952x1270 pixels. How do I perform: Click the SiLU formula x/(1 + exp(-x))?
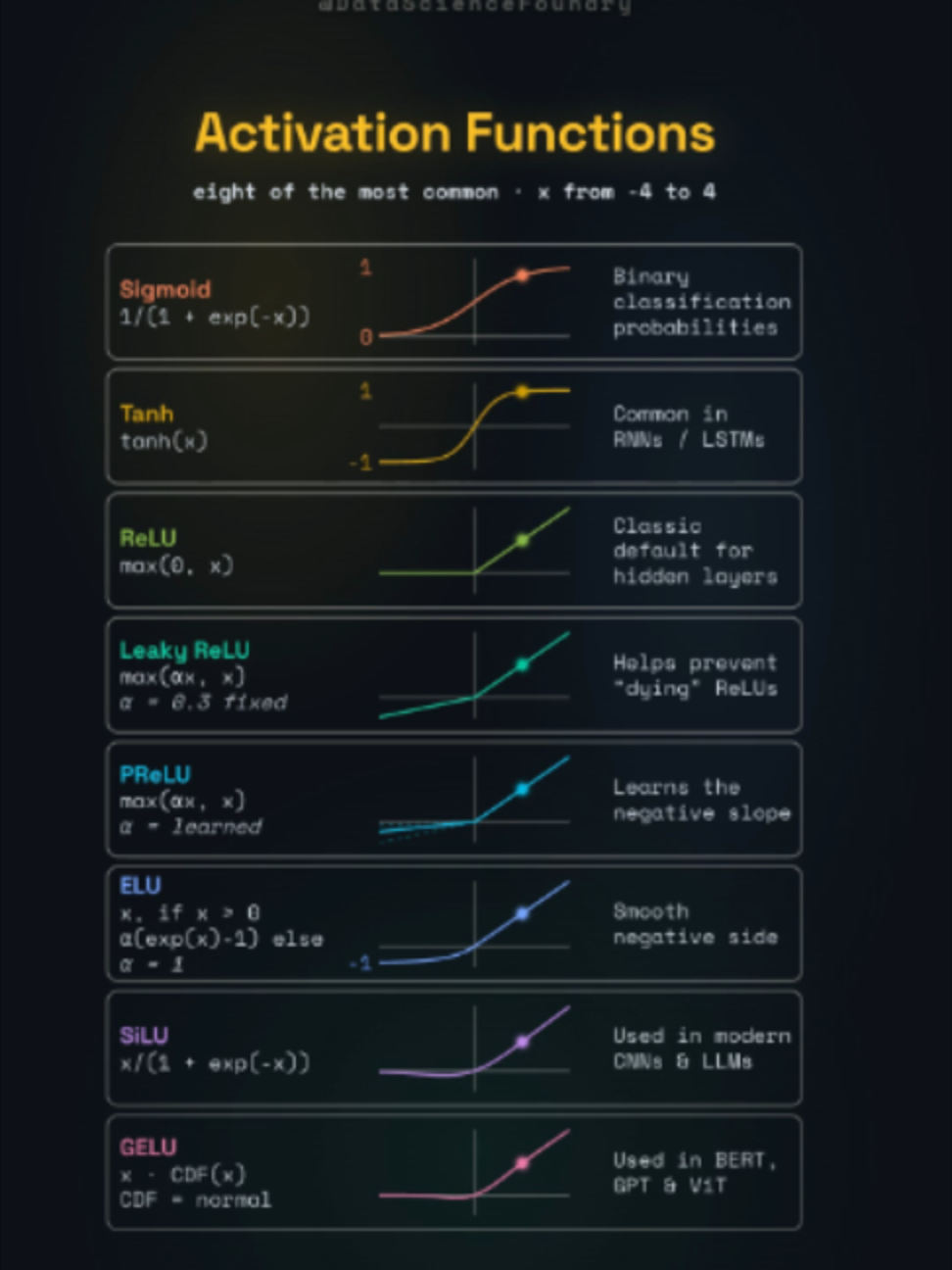coord(214,1063)
